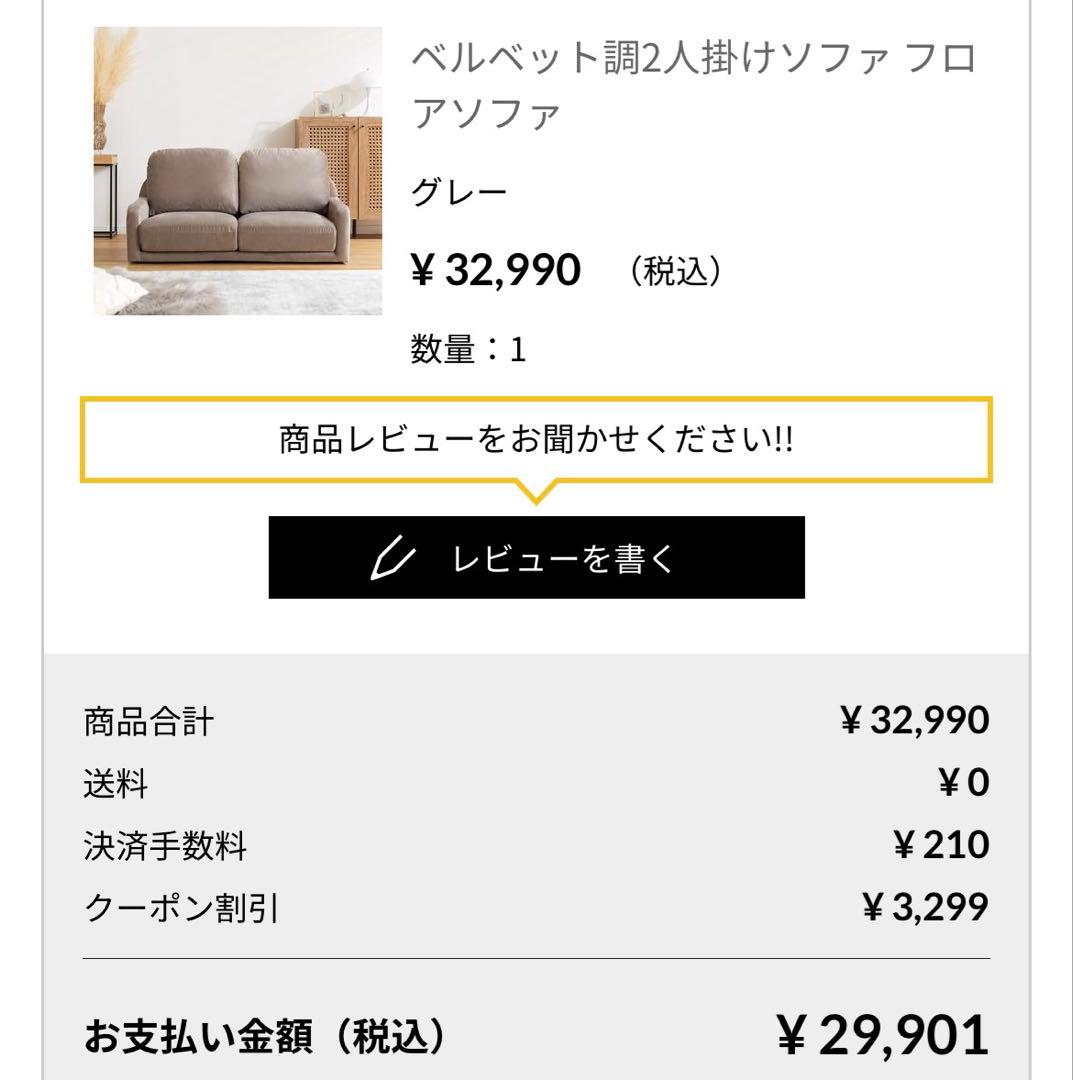Click the ¥210 payment fee value
Image resolution: width=1073 pixels, height=1080 pixels.
[940, 846]
